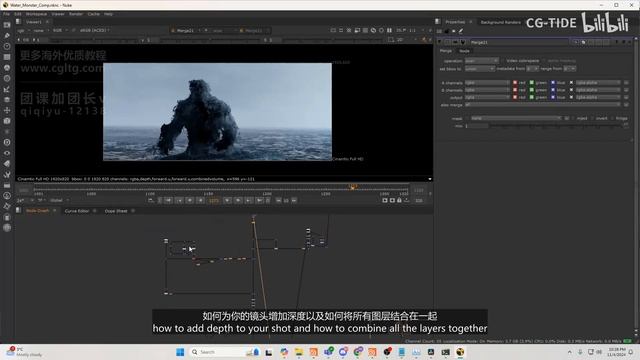The height and width of the screenshot is (360, 640).
Task: Open the Image nodes toolbar menu
Action: [7, 25]
